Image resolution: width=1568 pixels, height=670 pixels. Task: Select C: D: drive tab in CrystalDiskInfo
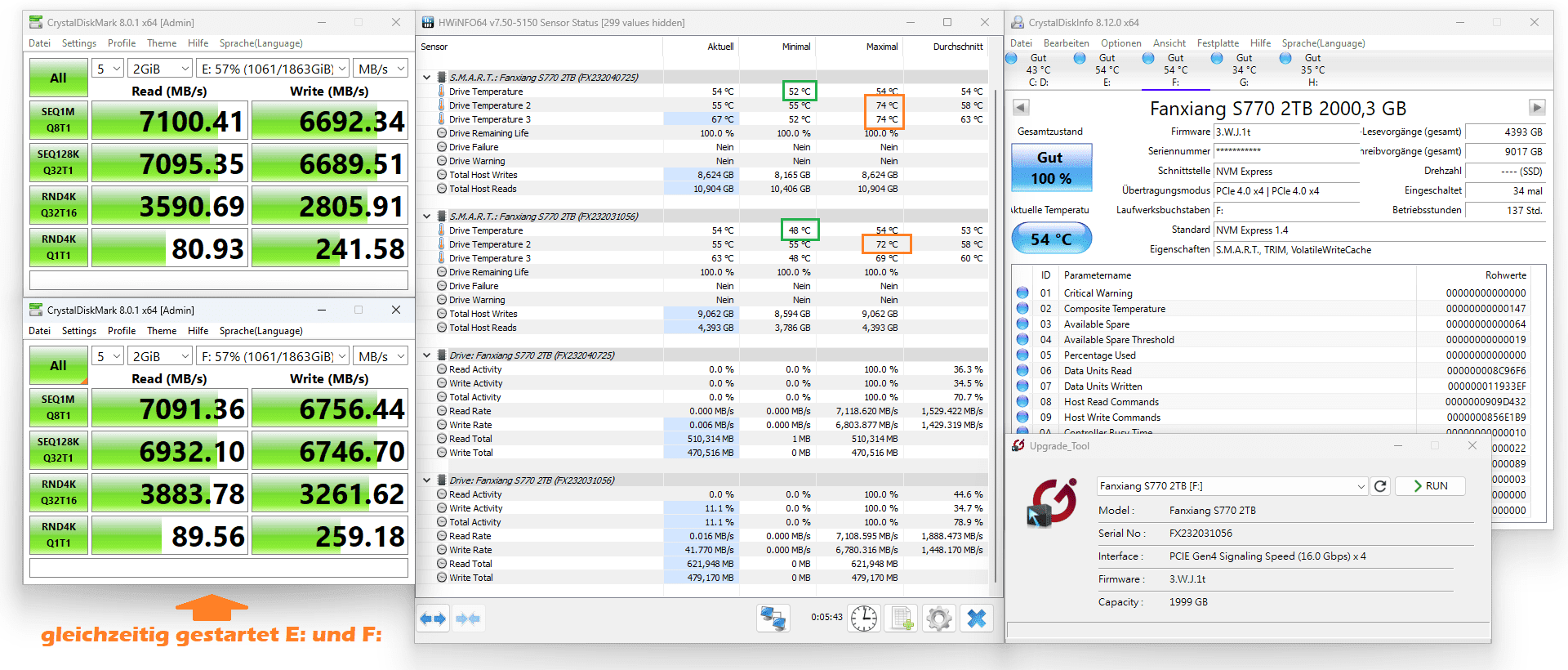point(1038,70)
